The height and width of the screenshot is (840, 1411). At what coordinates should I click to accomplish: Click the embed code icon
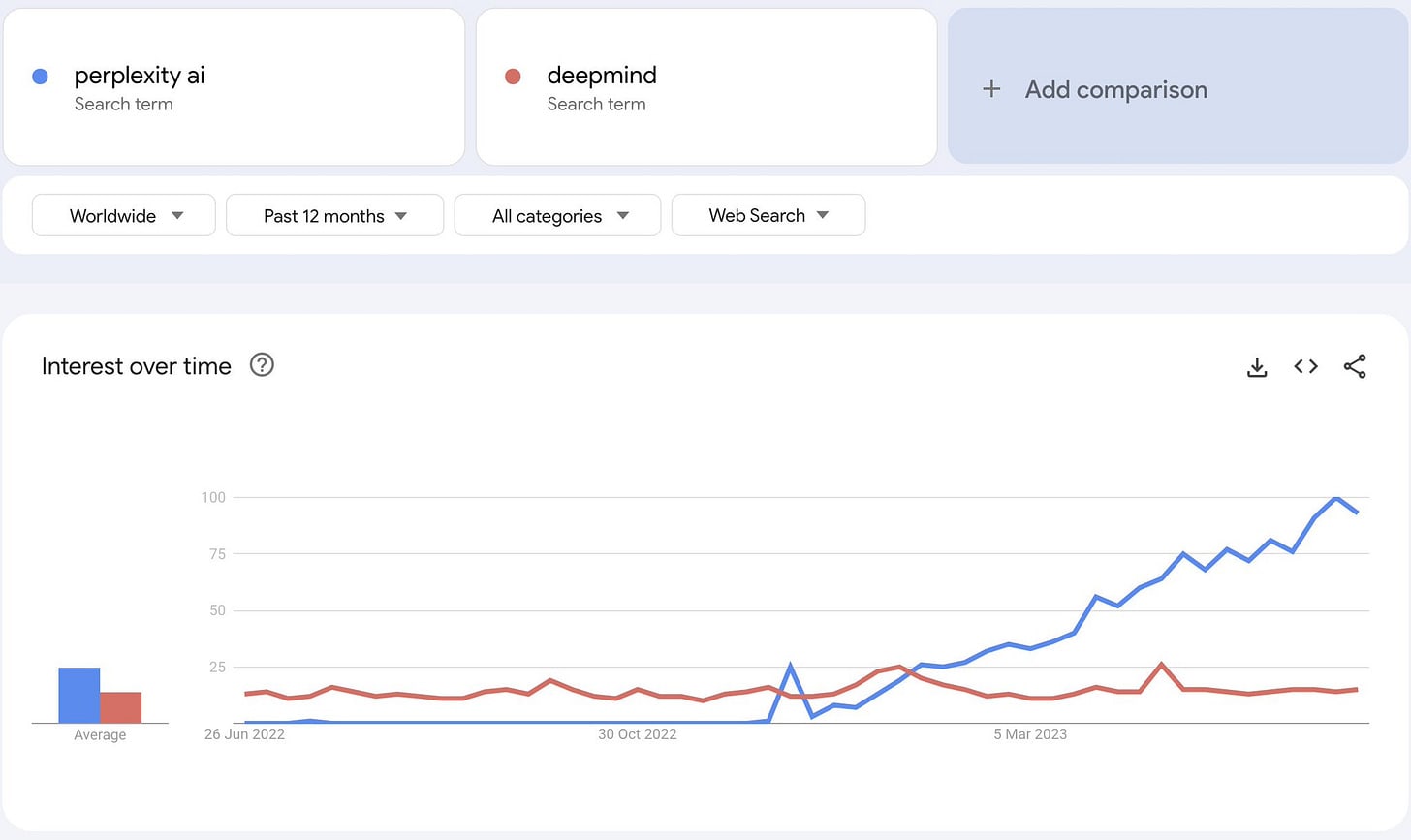[1305, 366]
